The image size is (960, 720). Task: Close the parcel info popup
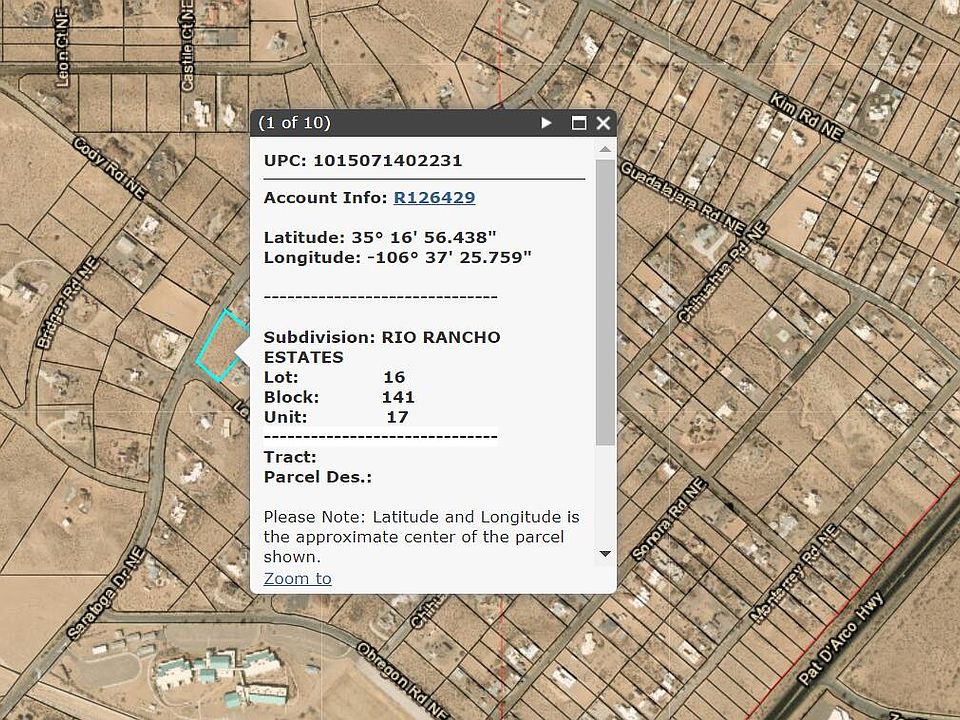603,123
